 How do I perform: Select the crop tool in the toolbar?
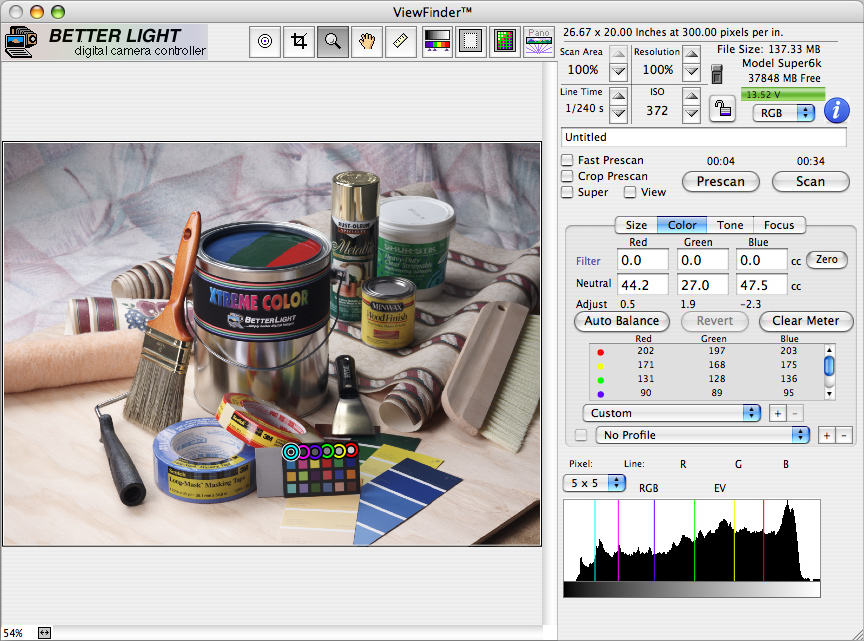point(299,42)
